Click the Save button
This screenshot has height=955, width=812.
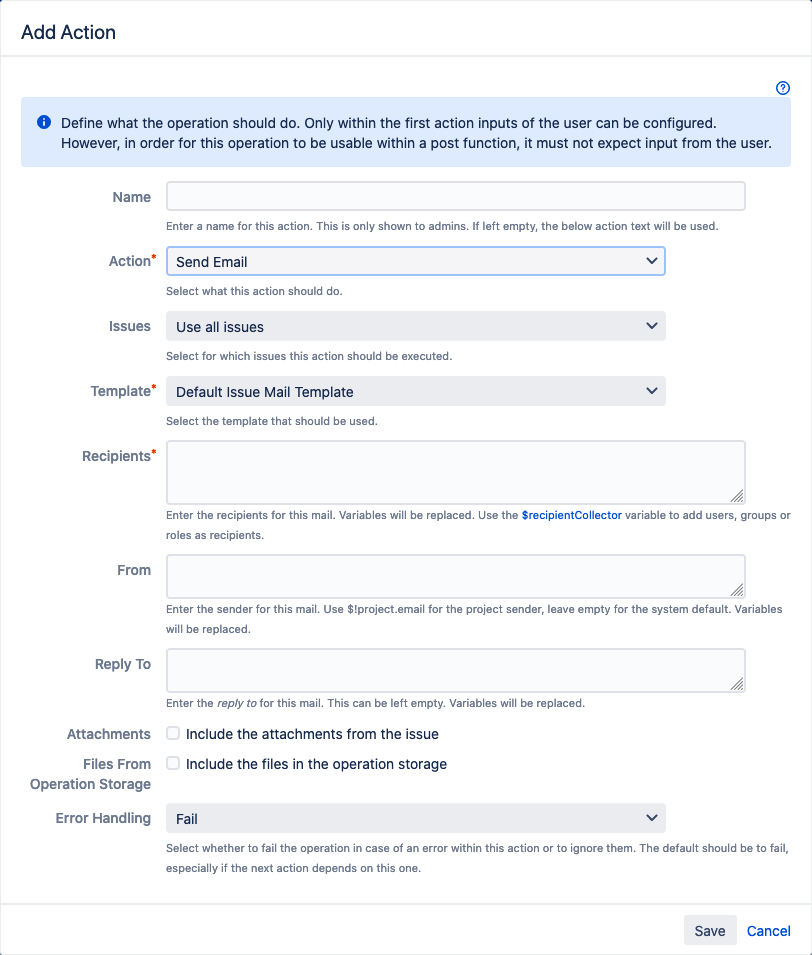(x=710, y=930)
